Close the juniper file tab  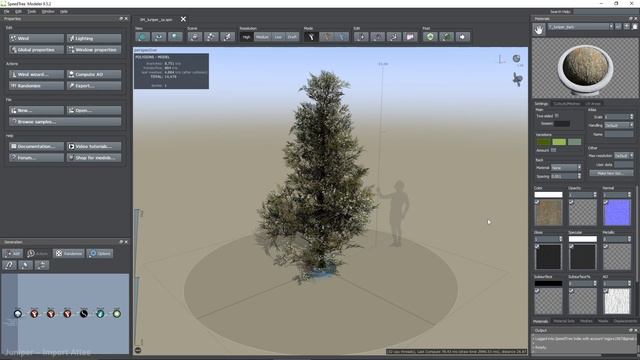[183, 19]
